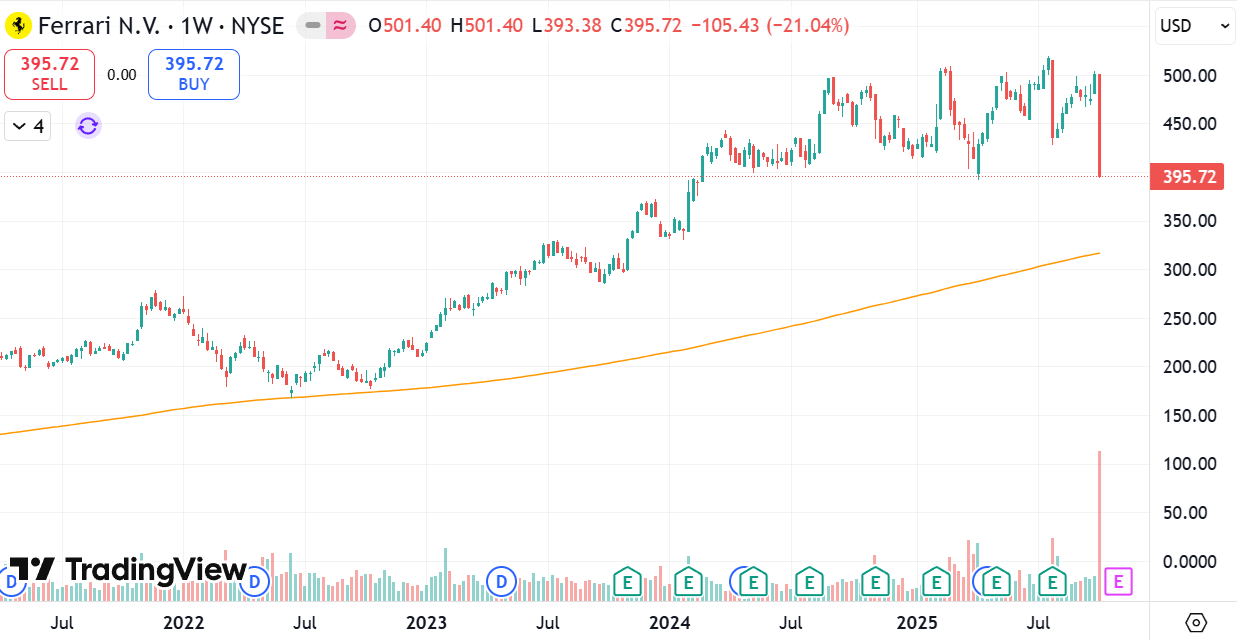
Task: Click the low value L393.38
Action: click(566, 26)
